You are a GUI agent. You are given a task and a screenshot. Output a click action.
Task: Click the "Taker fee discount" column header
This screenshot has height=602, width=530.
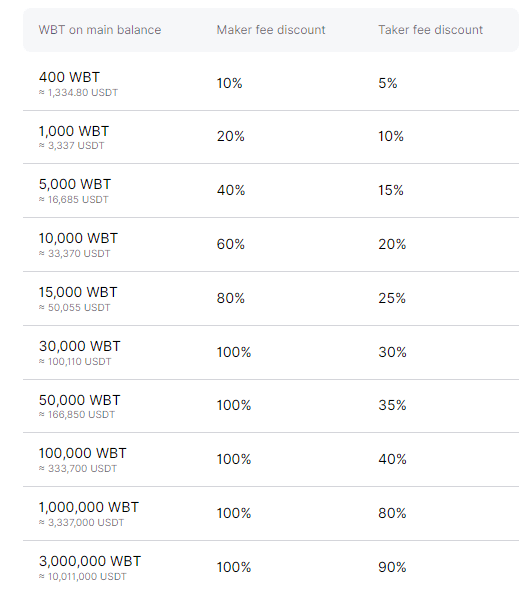point(430,30)
